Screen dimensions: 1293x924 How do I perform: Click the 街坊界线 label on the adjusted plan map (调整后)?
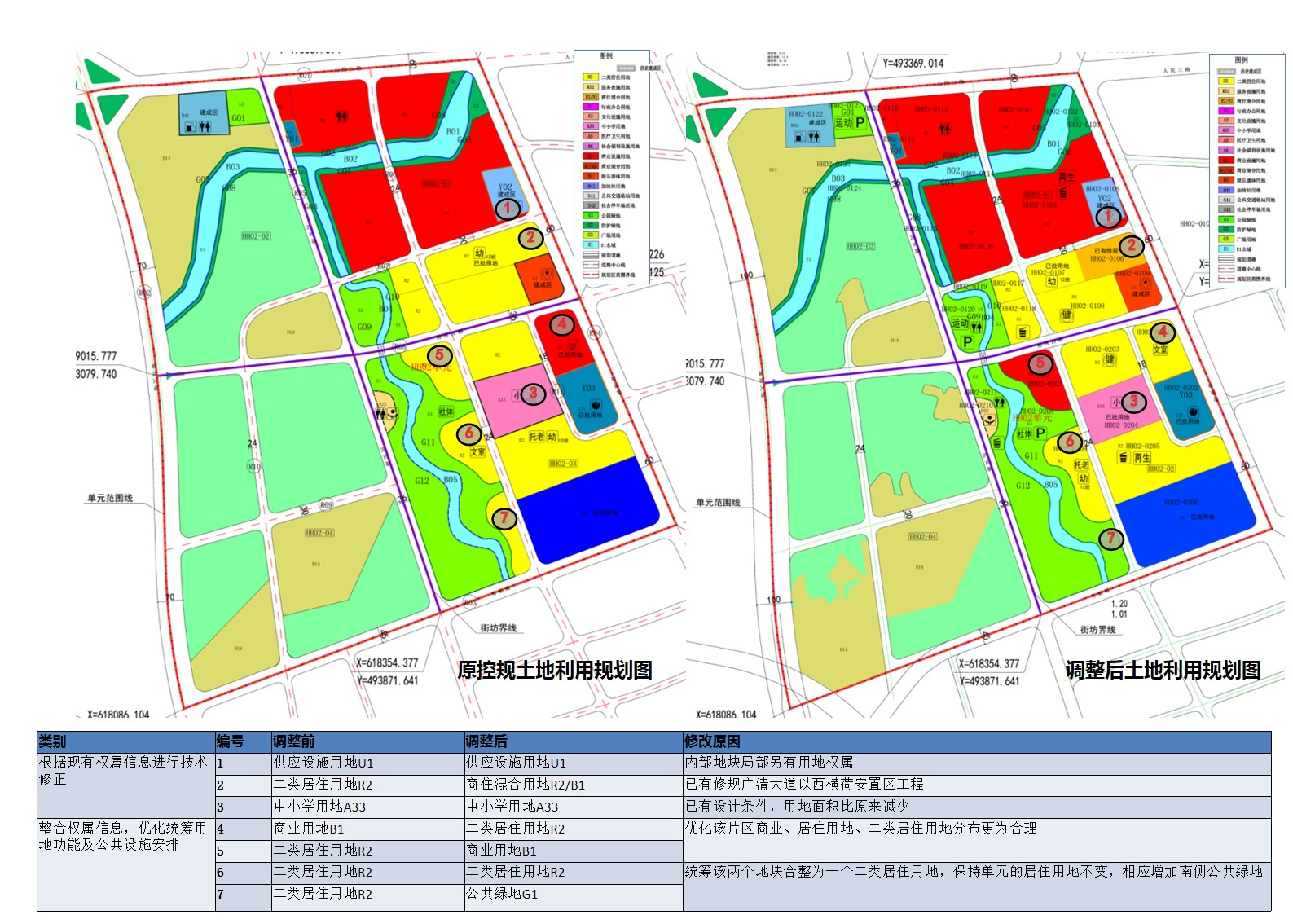coord(1099,630)
